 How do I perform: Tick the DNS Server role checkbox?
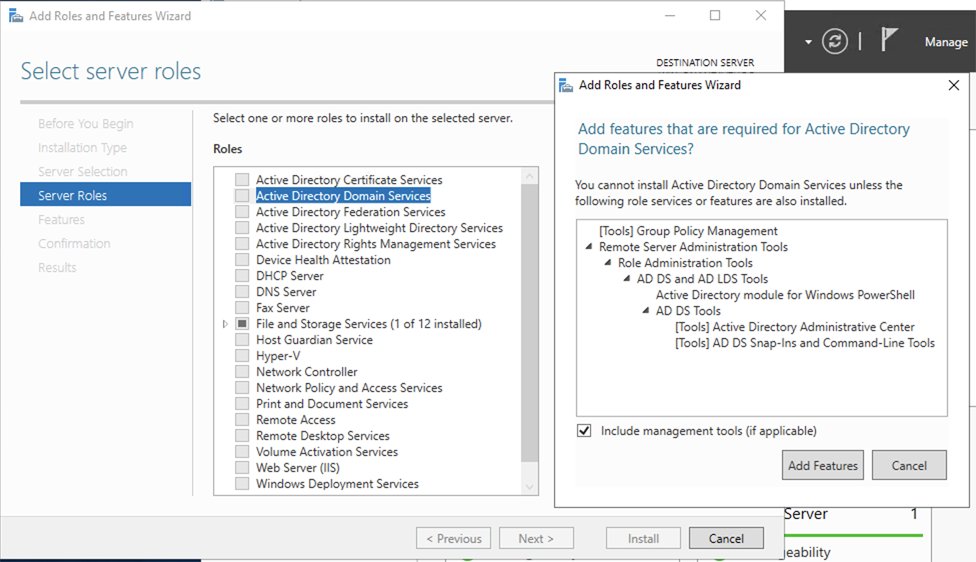242,292
